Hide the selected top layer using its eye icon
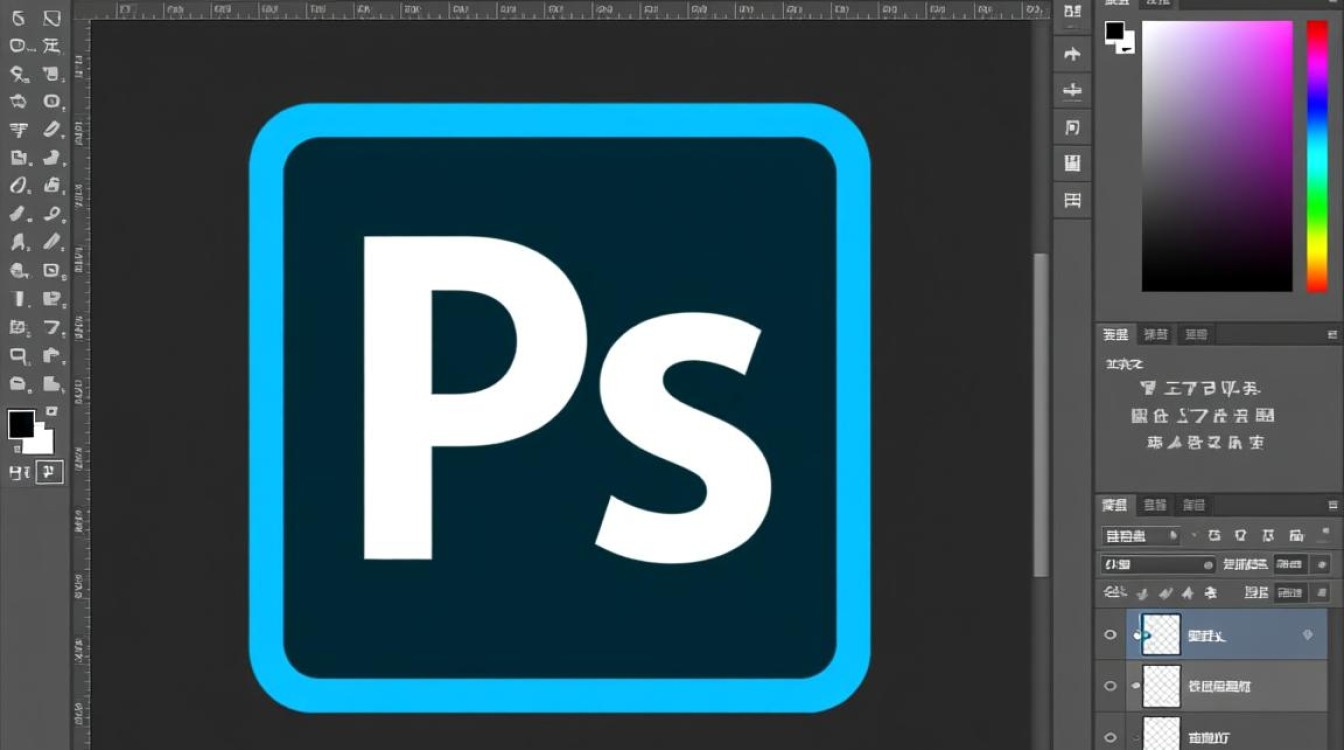This screenshot has width=1344, height=750. (x=1110, y=635)
